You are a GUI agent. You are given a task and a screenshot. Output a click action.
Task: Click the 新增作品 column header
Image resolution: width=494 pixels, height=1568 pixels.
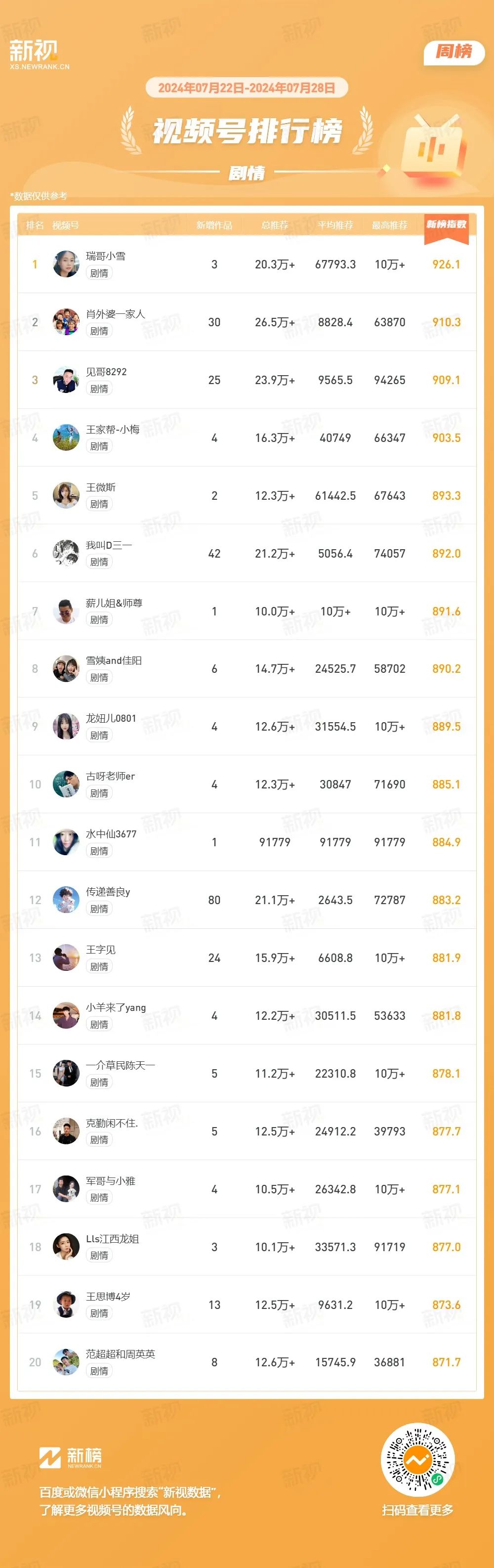214,225
